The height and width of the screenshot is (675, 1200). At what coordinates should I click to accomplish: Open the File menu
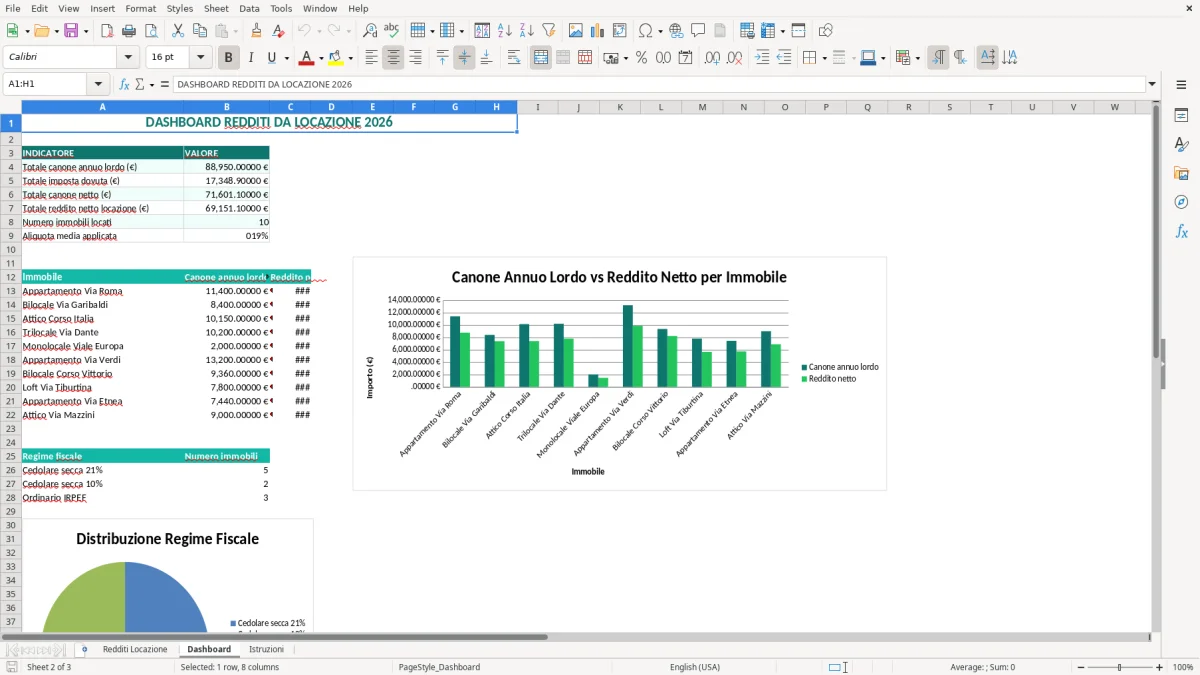click(x=12, y=8)
